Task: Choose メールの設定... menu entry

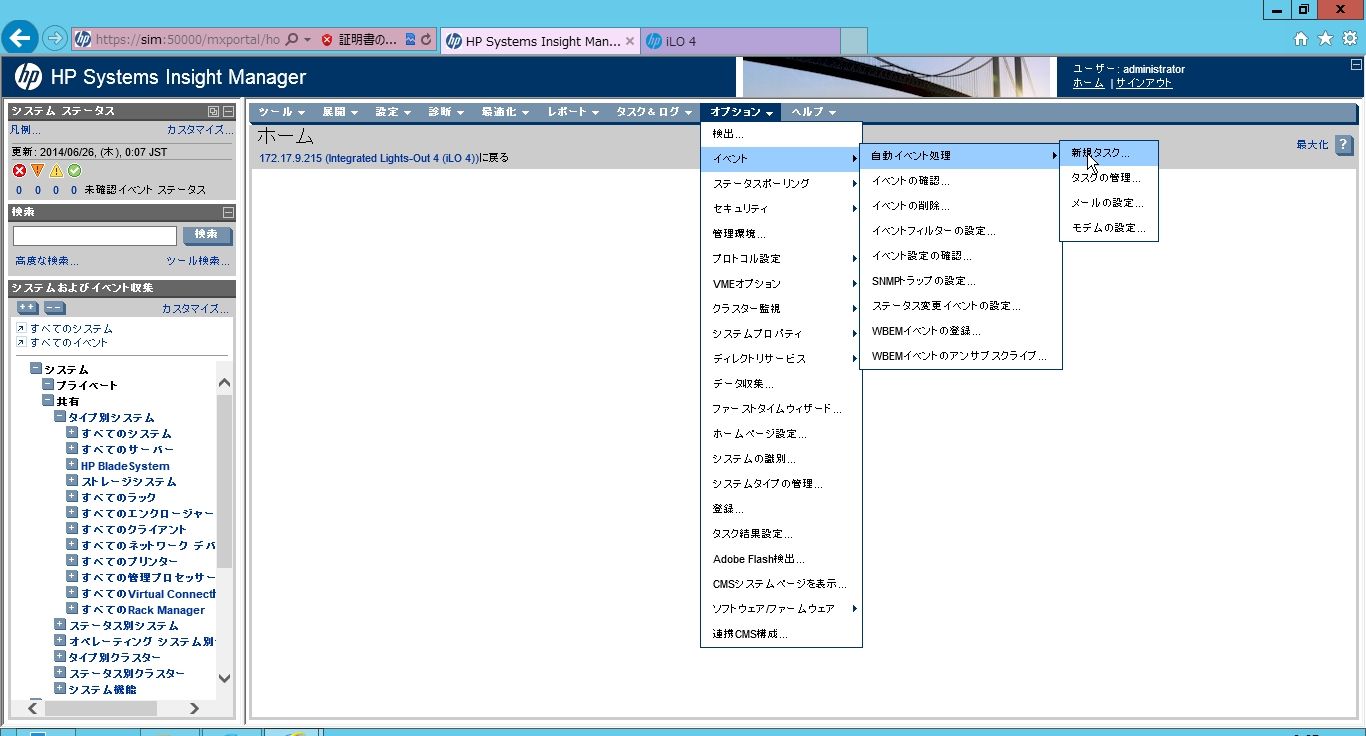Action: 1109,203
